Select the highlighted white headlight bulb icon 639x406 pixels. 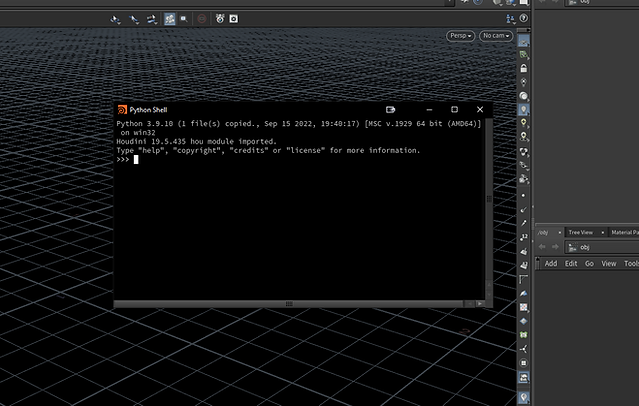(524, 109)
